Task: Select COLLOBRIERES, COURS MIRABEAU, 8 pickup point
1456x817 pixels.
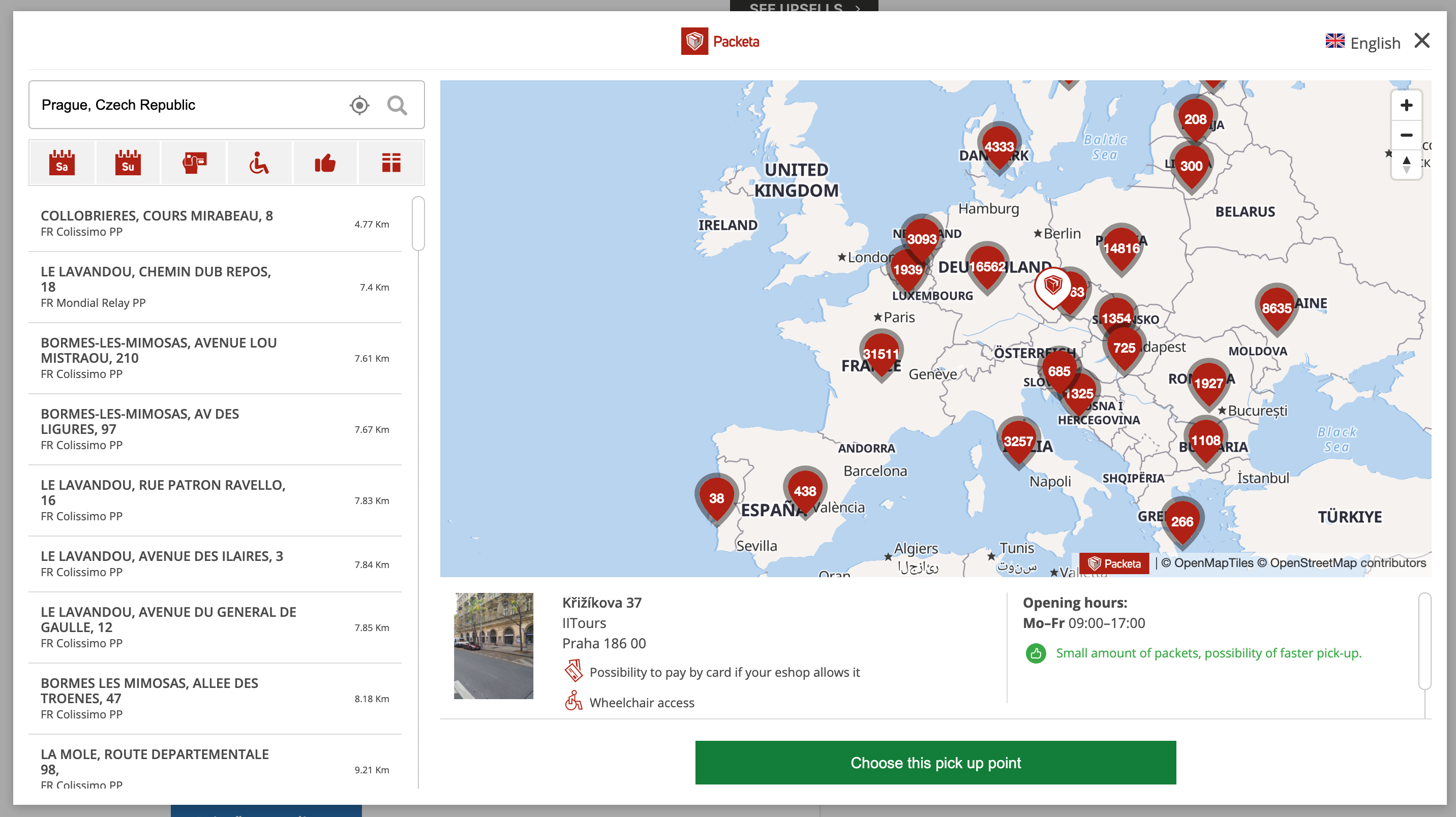Action: pyautogui.click(x=215, y=224)
